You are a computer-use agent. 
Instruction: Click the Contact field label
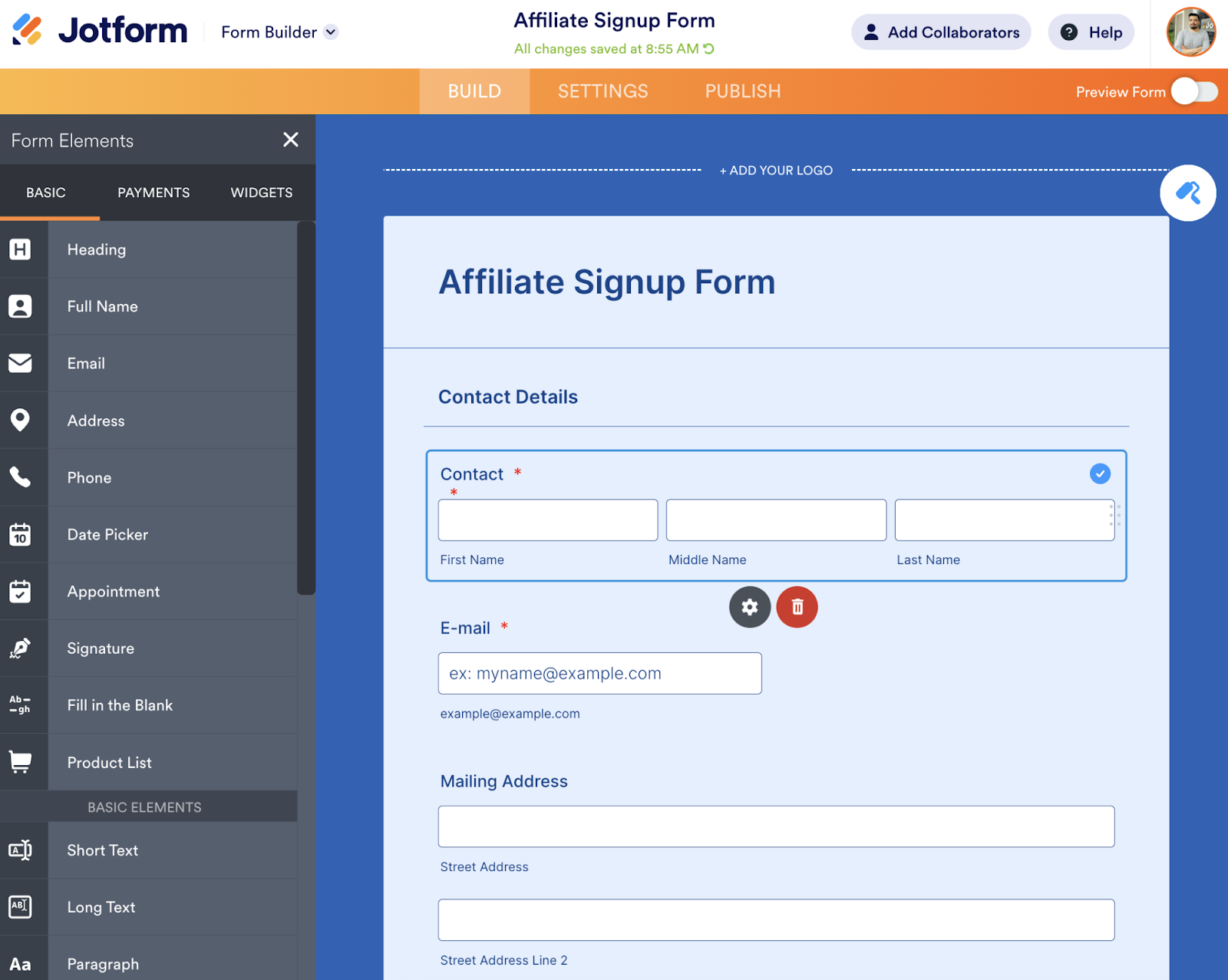point(472,474)
